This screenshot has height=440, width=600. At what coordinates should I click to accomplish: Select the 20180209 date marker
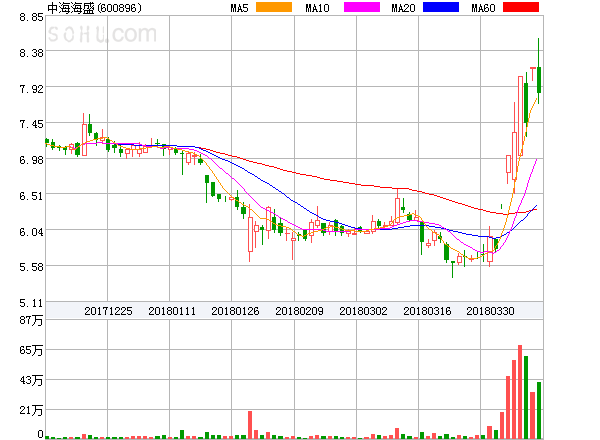pyautogui.click(x=299, y=311)
